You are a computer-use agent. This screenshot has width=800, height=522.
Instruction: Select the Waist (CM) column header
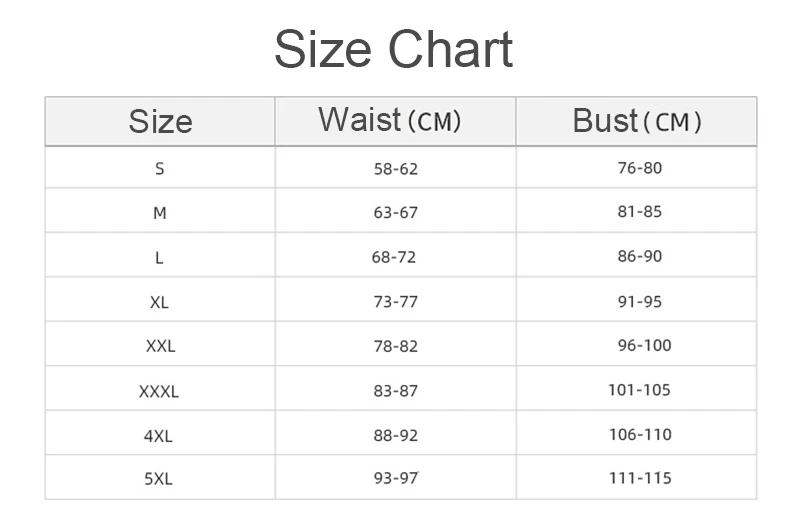point(395,121)
